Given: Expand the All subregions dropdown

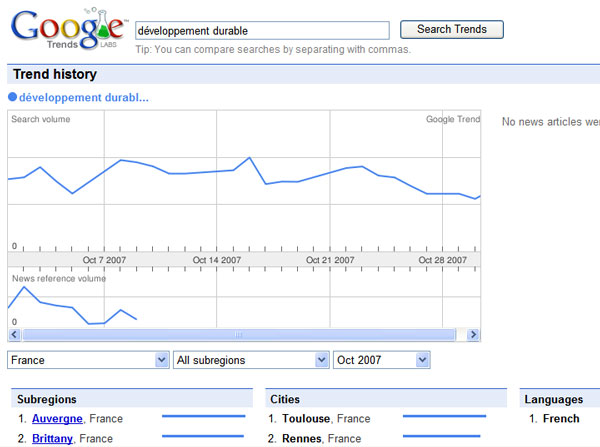Looking at the screenshot, I should tap(251, 360).
